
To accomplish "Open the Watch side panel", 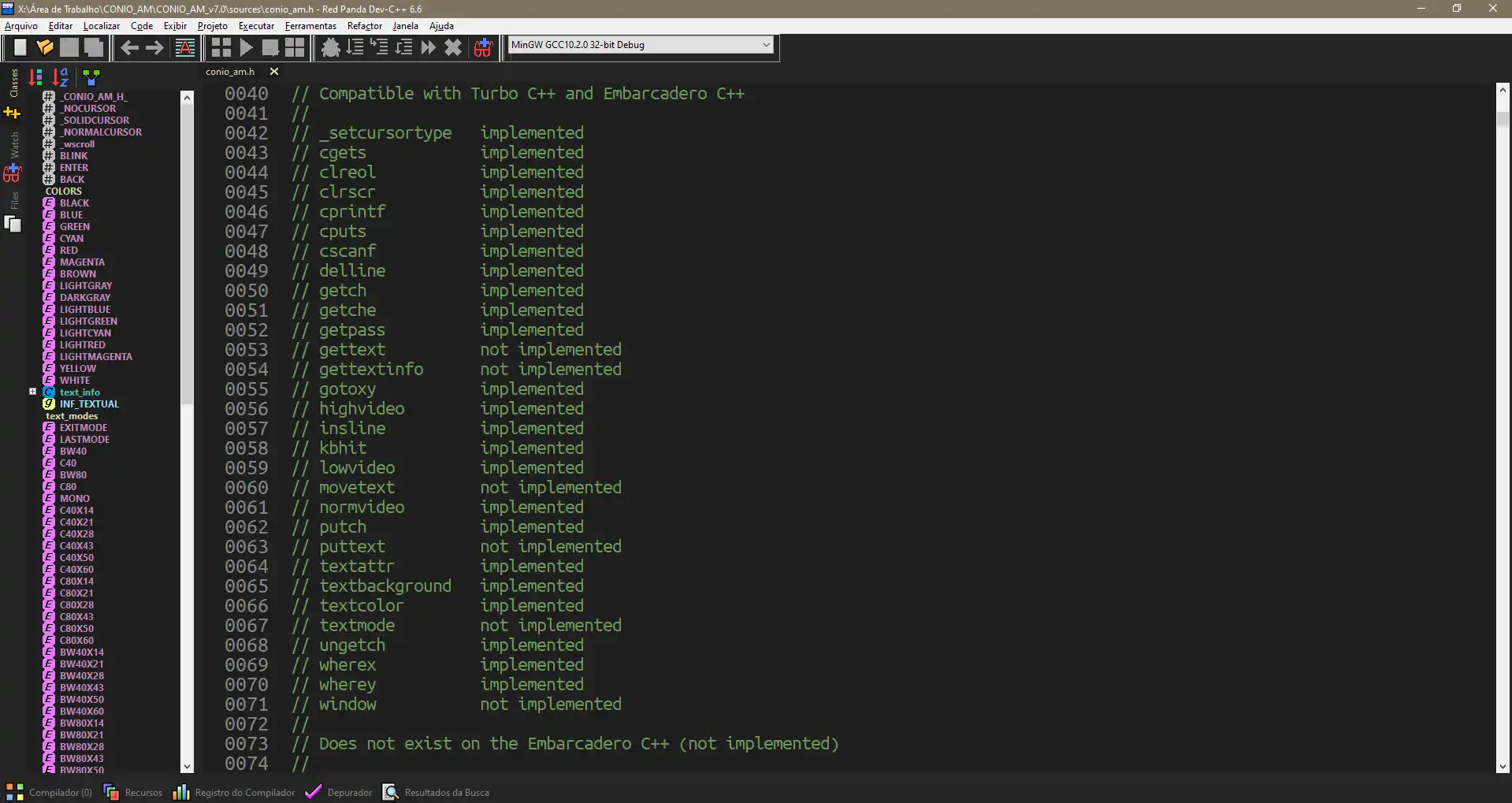I will [x=13, y=144].
